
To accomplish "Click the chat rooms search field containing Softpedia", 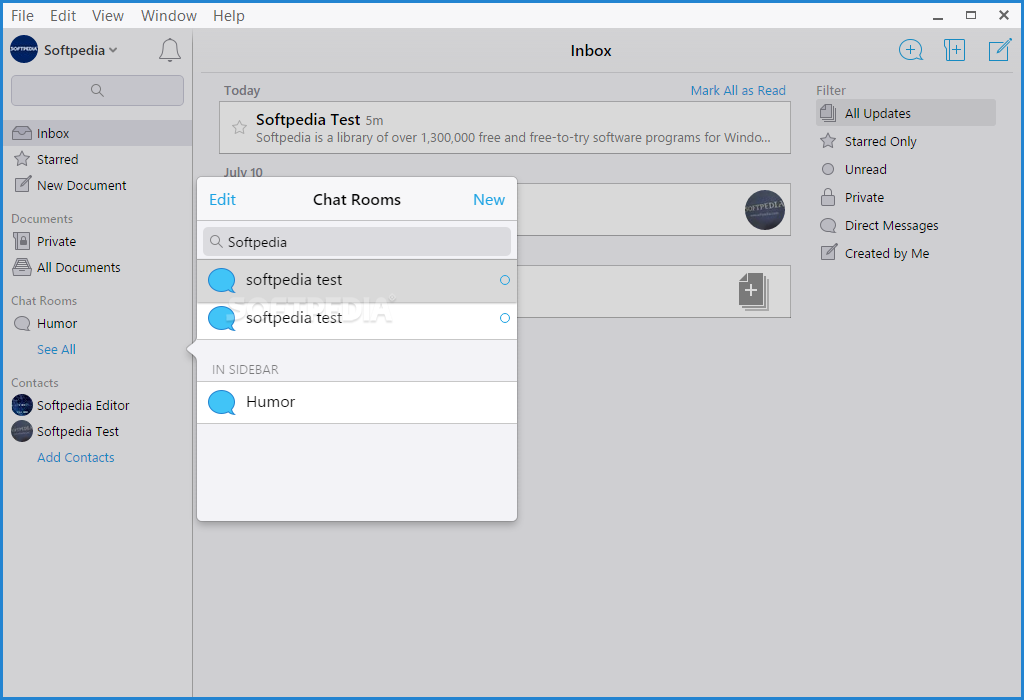I will [357, 242].
